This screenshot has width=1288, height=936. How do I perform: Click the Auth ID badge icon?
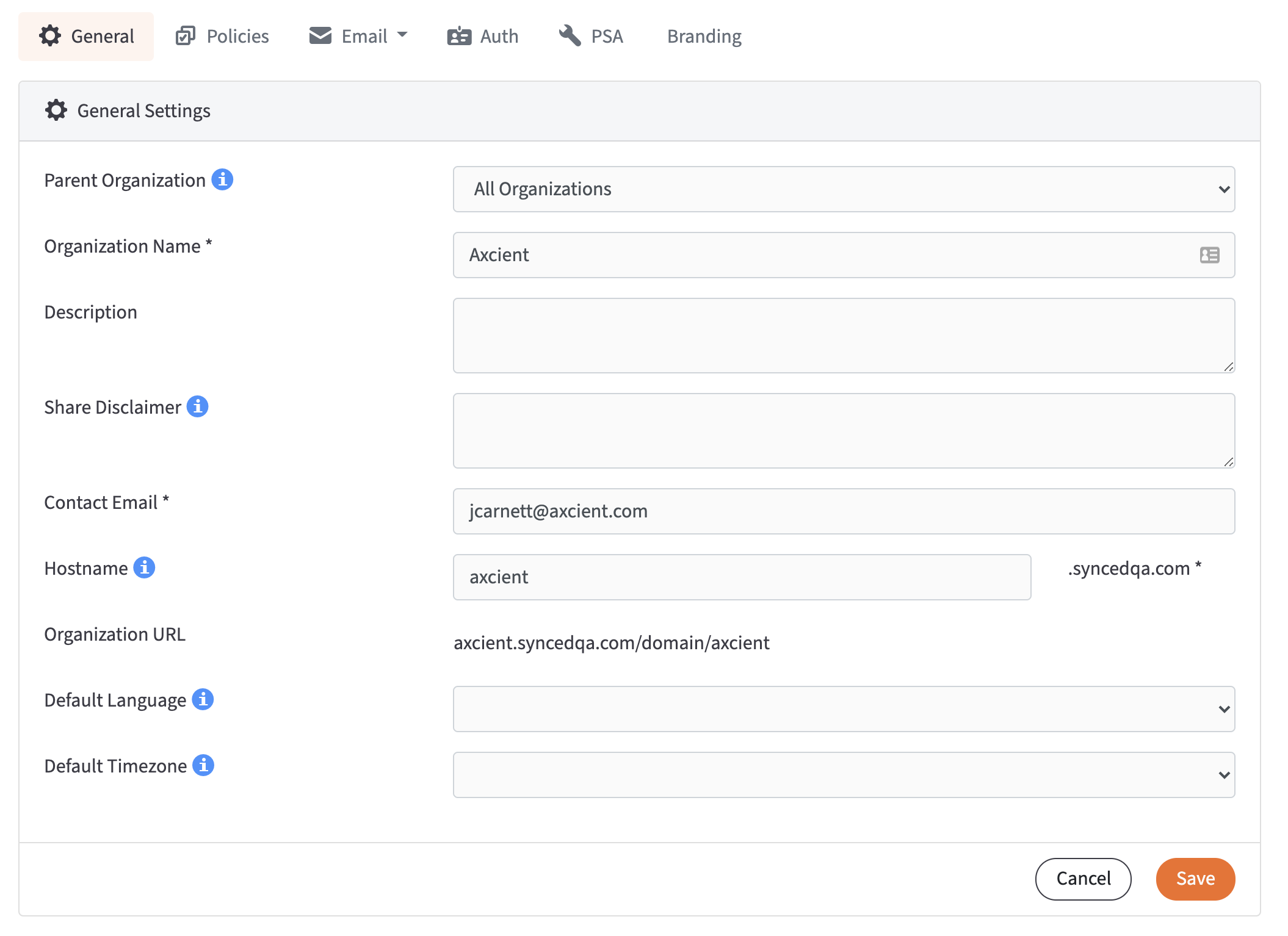tap(459, 37)
